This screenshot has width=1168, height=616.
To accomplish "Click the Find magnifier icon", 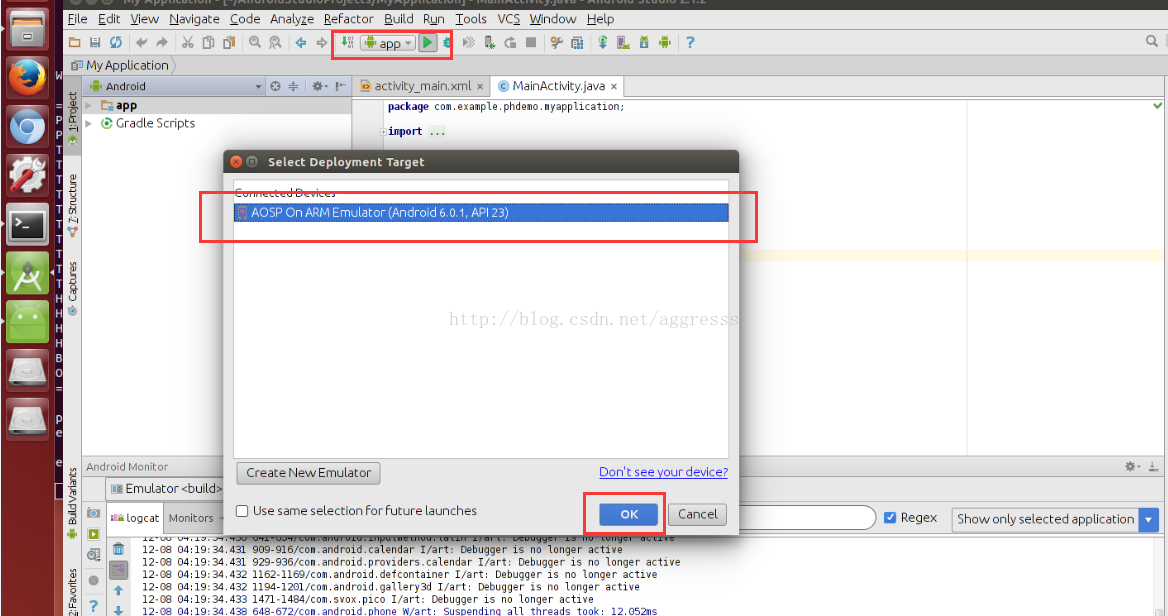I will click(x=255, y=42).
